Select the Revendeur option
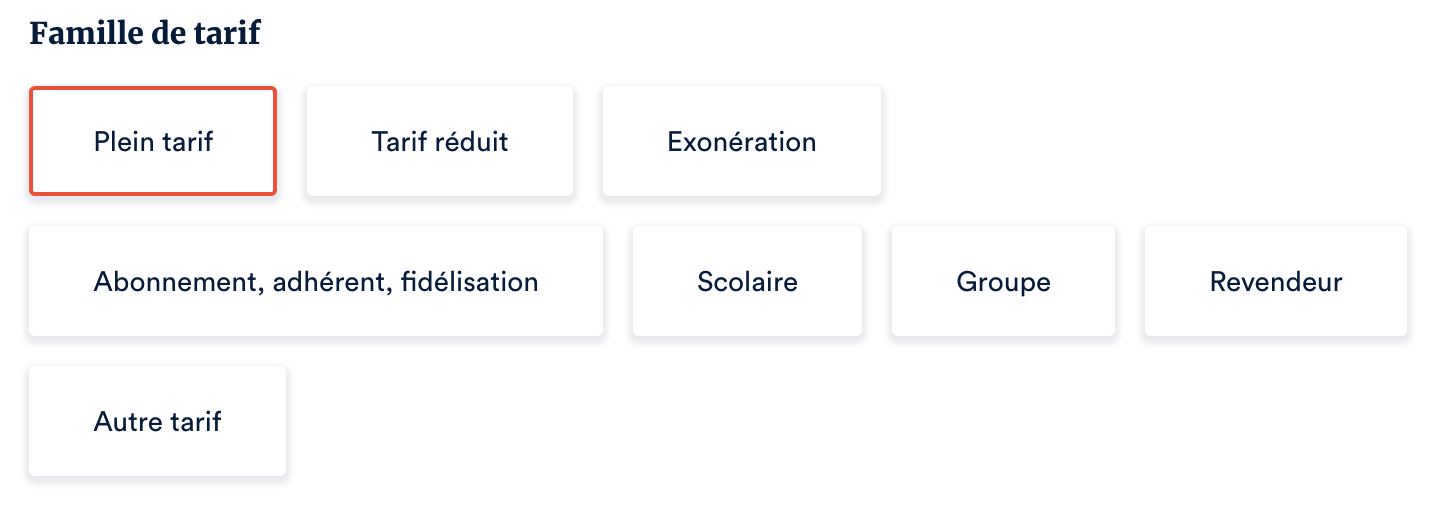This screenshot has width=1442, height=512. [x=1275, y=281]
